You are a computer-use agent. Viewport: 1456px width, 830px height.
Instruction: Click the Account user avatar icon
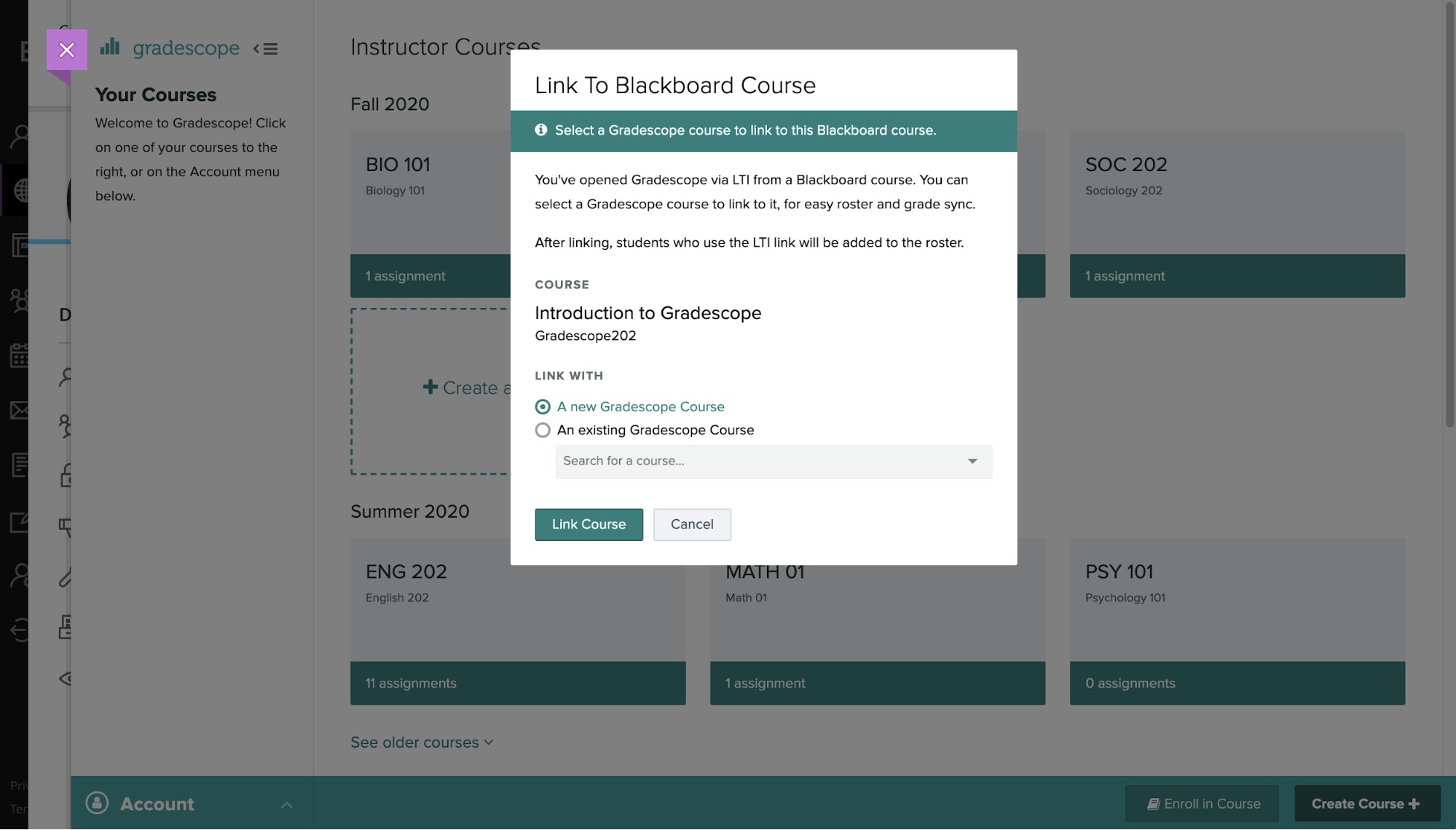[97, 803]
